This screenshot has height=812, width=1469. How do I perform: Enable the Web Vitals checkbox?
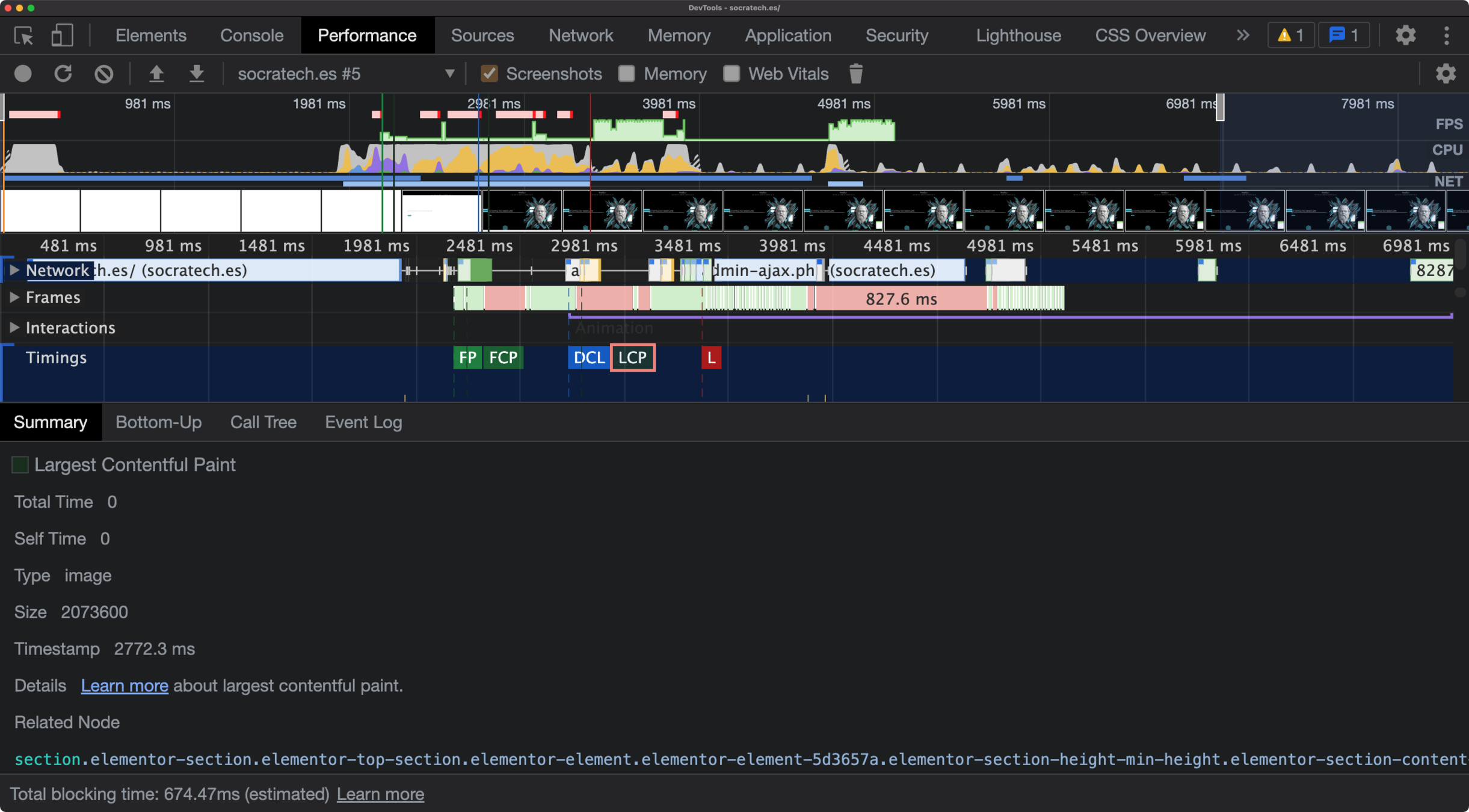point(731,74)
